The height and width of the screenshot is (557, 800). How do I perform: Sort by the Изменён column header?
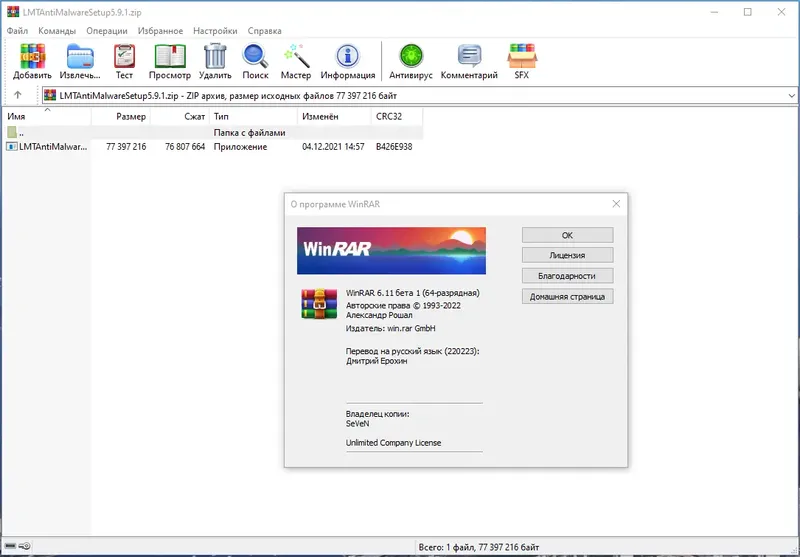pos(334,116)
